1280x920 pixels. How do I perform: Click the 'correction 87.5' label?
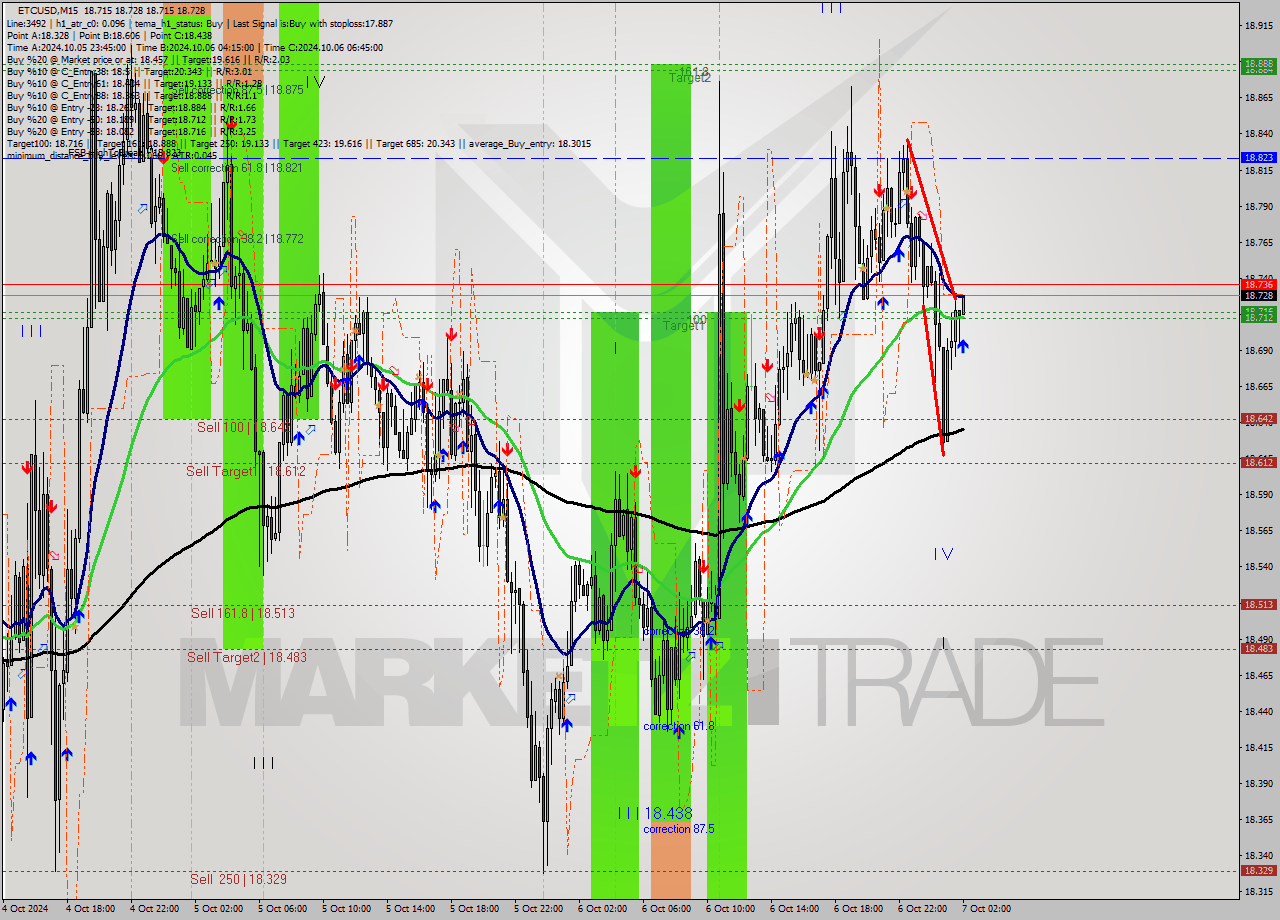(x=679, y=829)
